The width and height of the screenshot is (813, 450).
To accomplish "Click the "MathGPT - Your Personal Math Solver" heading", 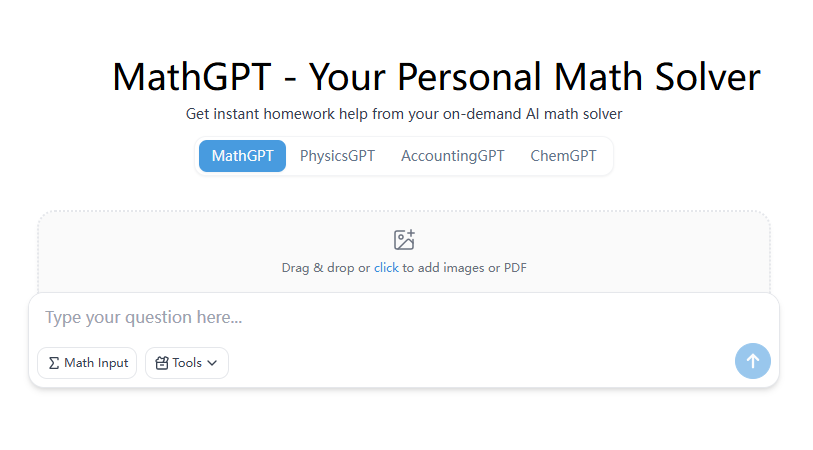I will [x=436, y=77].
